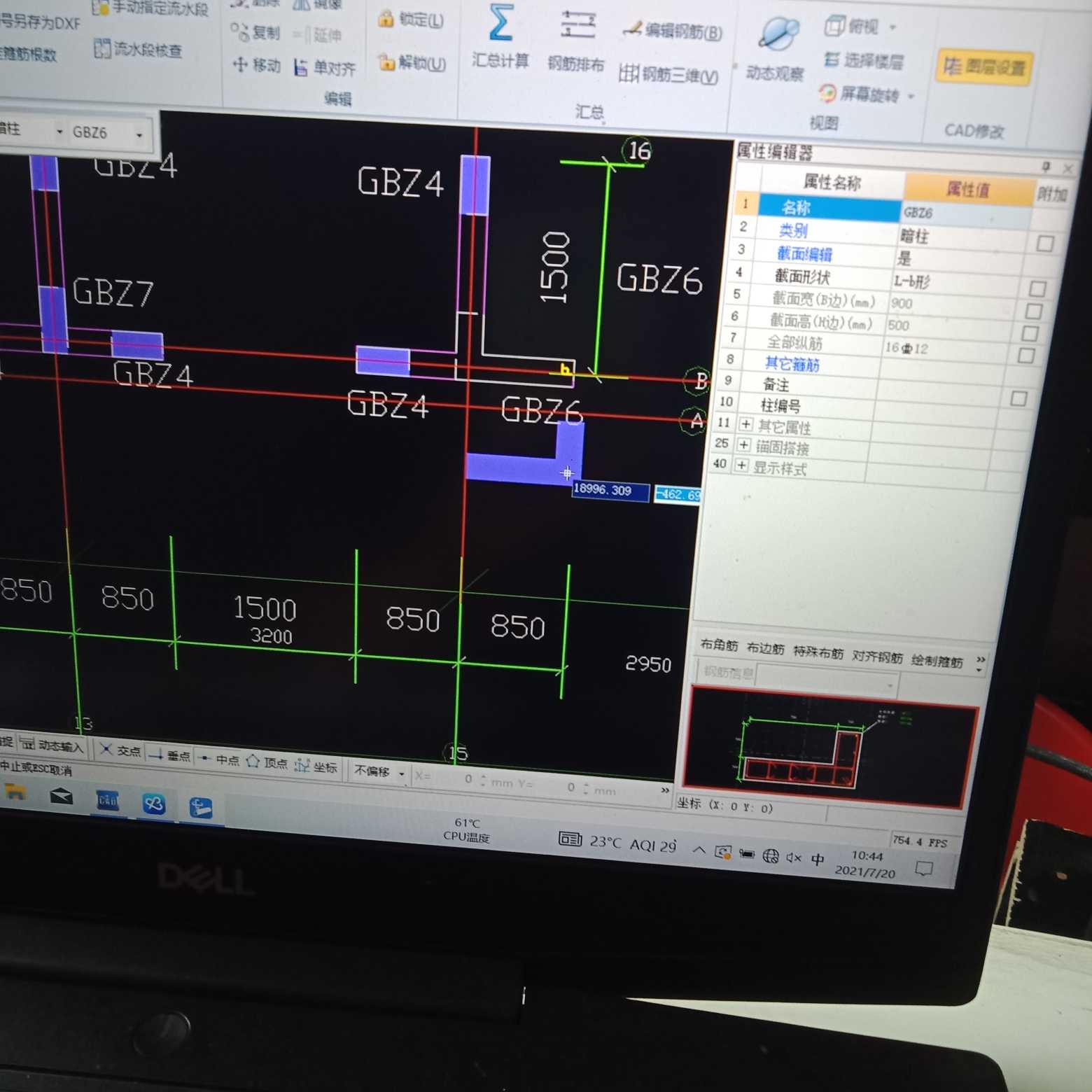Screen dimensions: 1092x1092
Task: Click the 其它箍筋 property link
Action: pos(792,363)
